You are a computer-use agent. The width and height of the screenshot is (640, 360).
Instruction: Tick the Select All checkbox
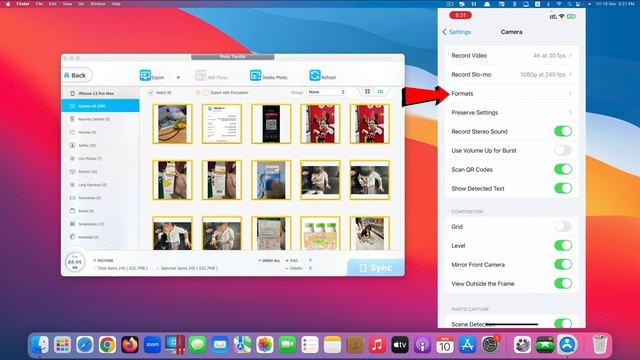(x=151, y=93)
